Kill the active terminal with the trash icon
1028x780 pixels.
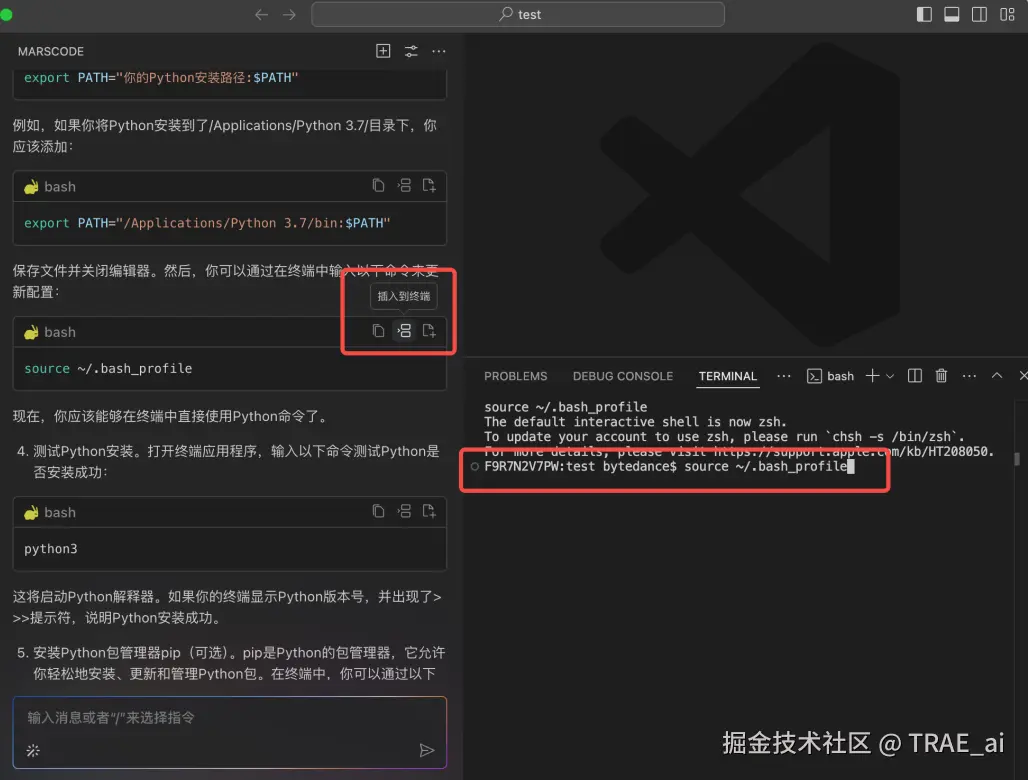pyautogui.click(x=941, y=375)
